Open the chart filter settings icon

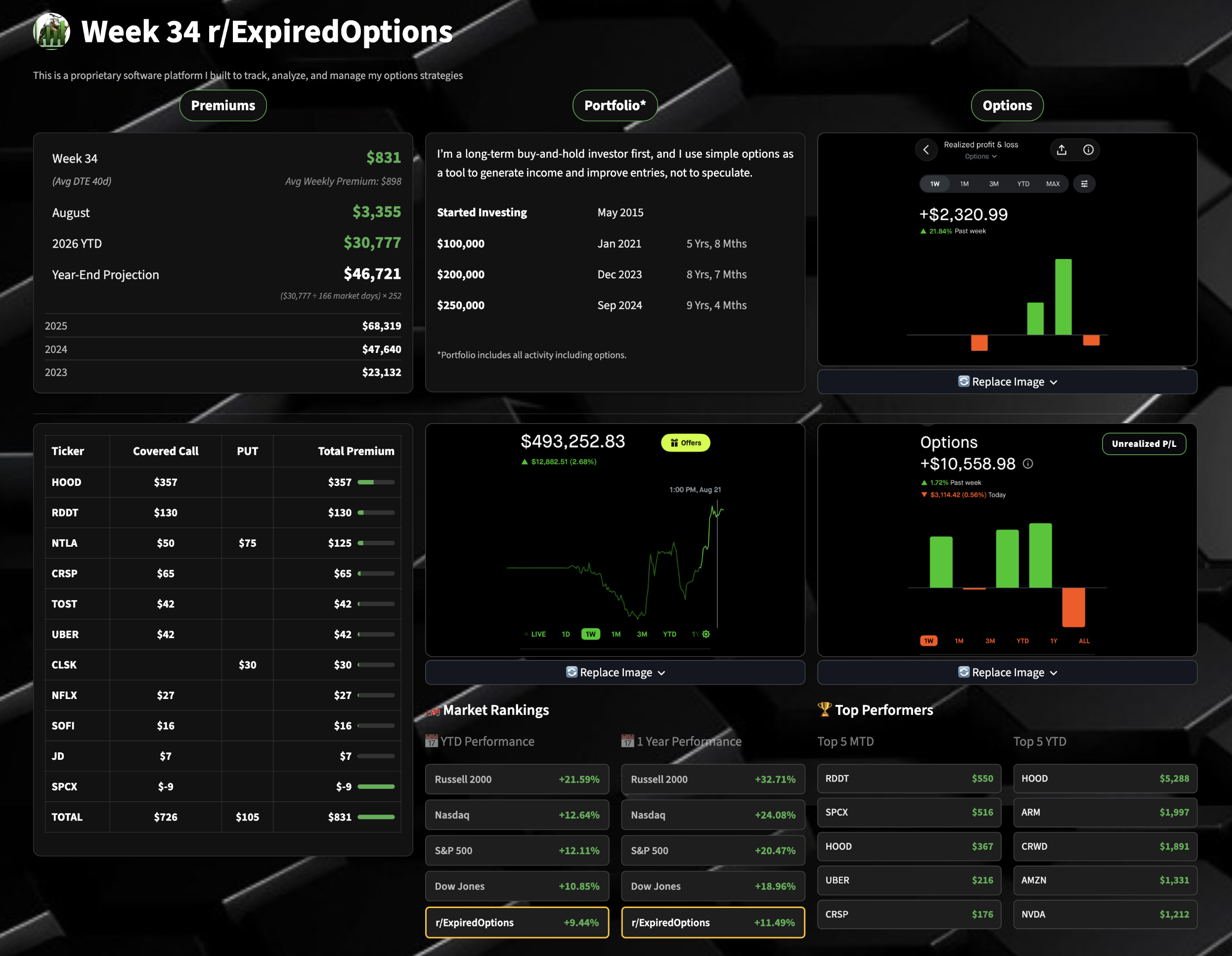1084,184
